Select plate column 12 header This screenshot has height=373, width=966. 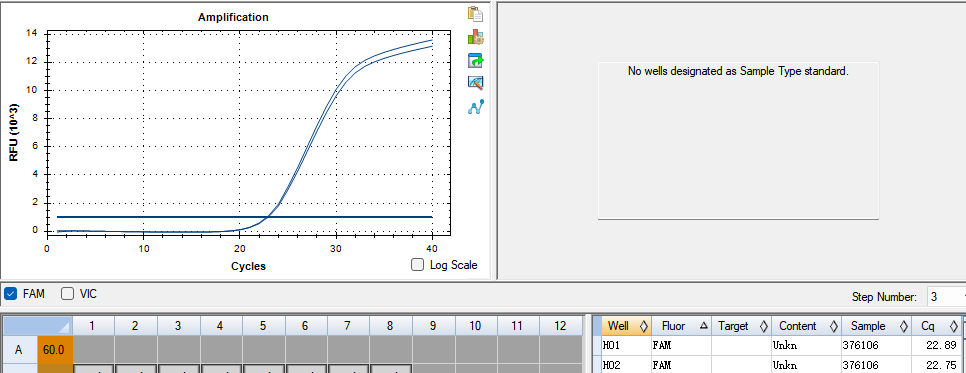[x=561, y=326]
